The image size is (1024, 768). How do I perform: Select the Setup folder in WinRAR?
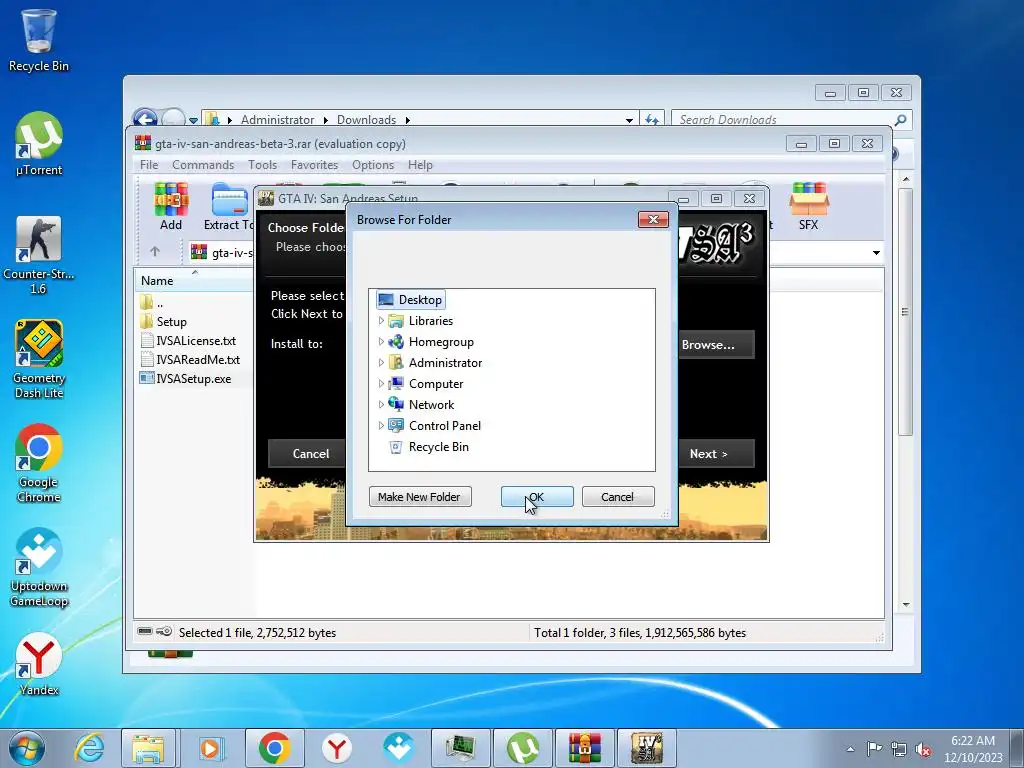point(164,321)
